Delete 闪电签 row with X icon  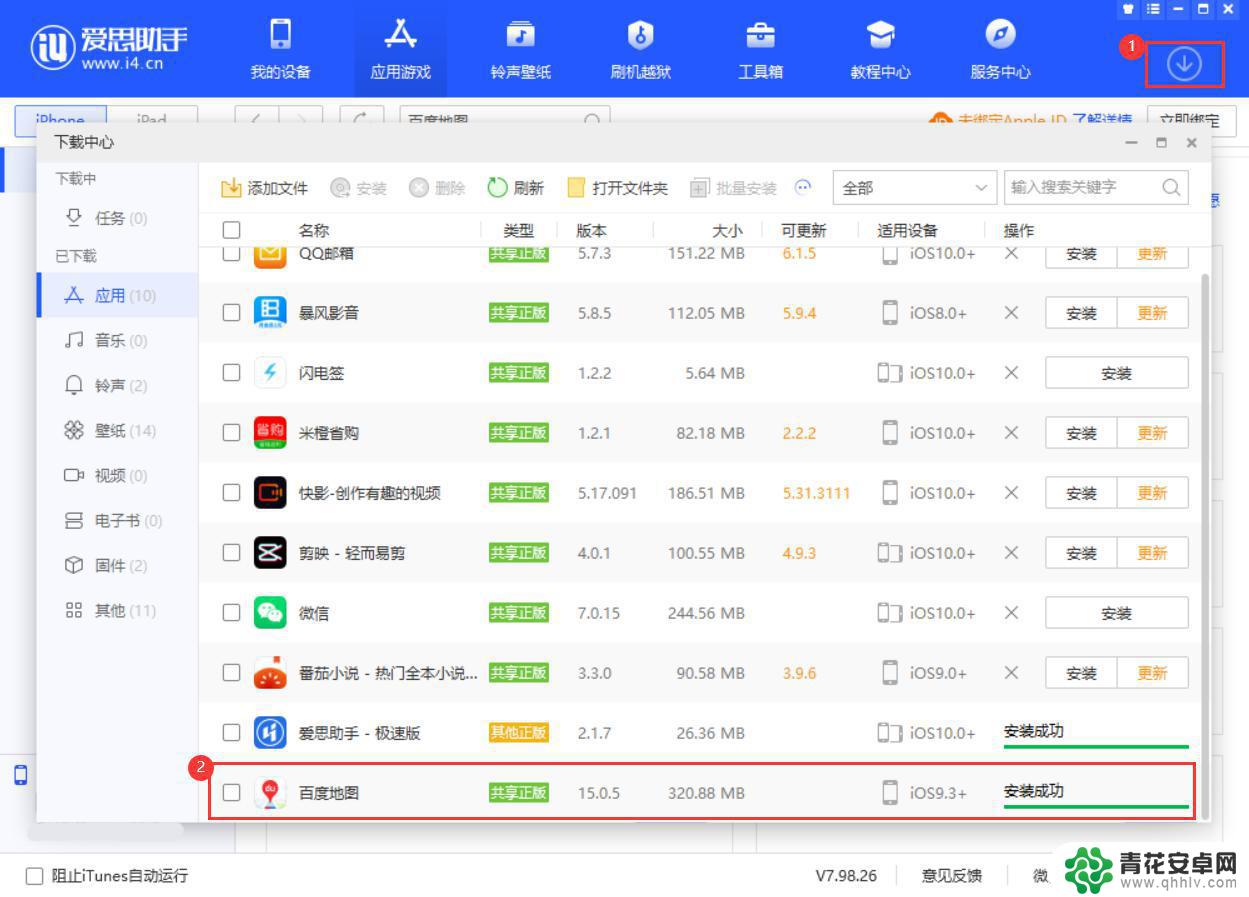tap(1011, 373)
